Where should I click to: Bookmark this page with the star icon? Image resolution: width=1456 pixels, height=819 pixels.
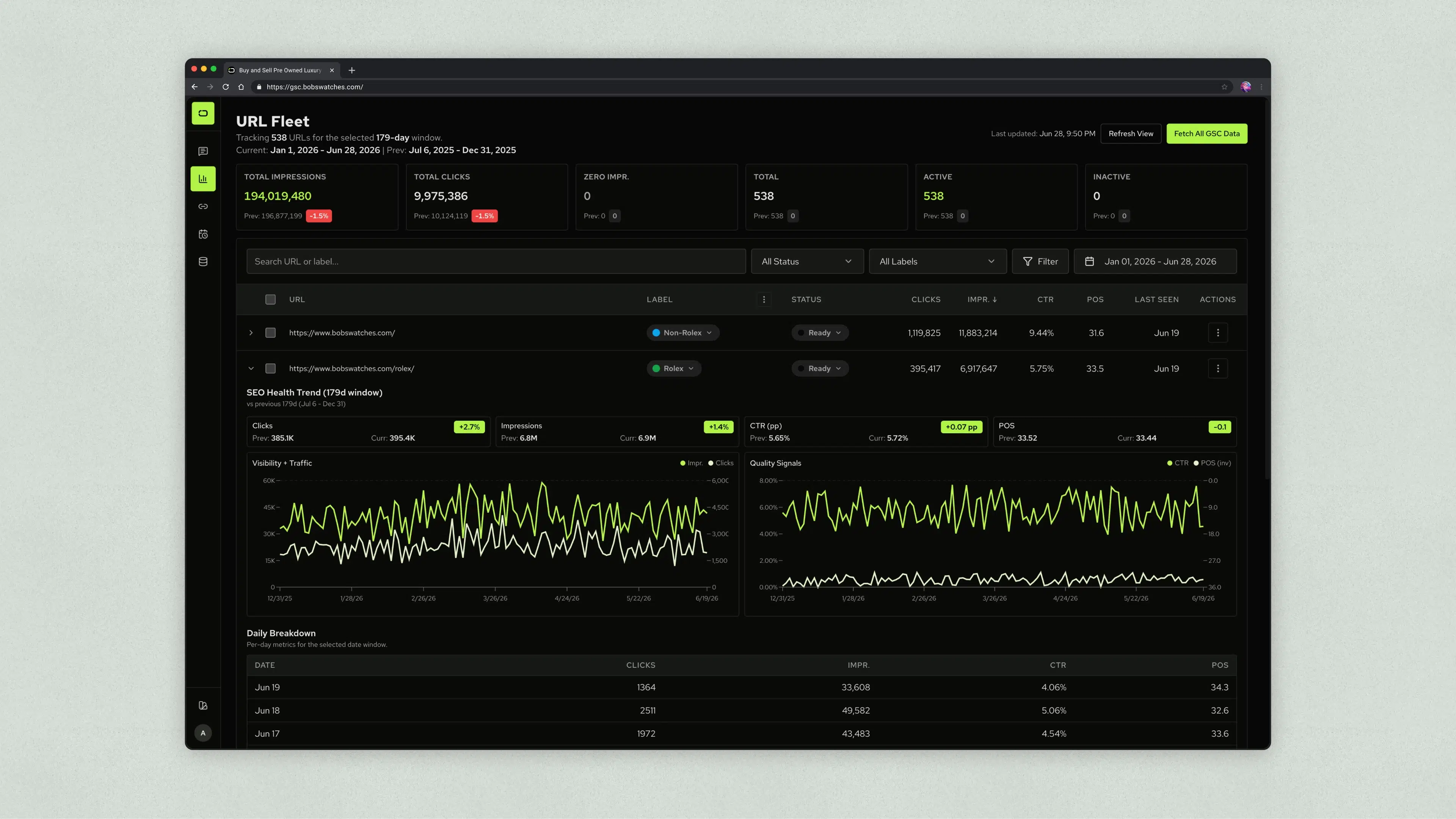pos(1224,87)
